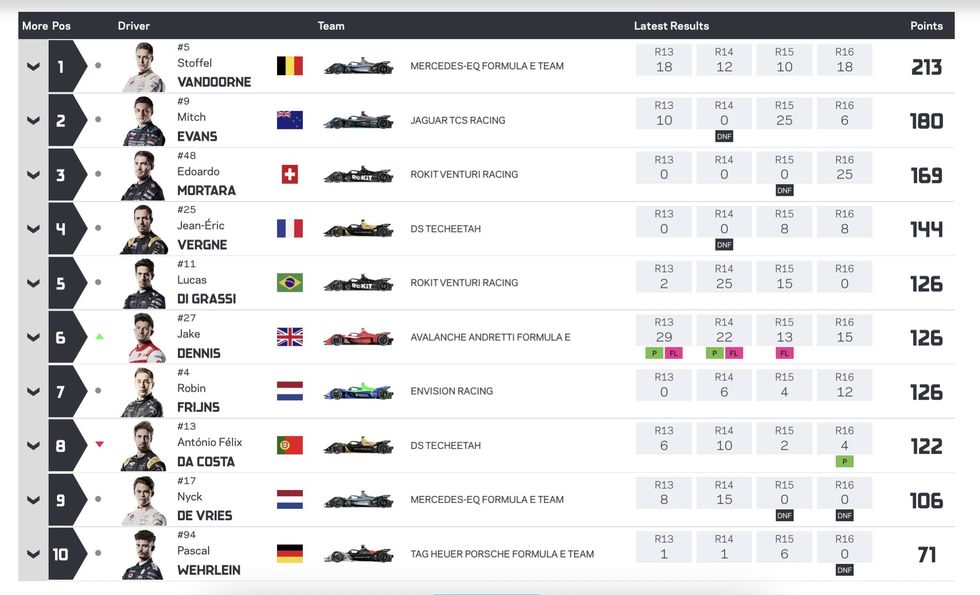Click the Brazilian flag for Di Grassi
The width and height of the screenshot is (980, 595).
(x=289, y=283)
